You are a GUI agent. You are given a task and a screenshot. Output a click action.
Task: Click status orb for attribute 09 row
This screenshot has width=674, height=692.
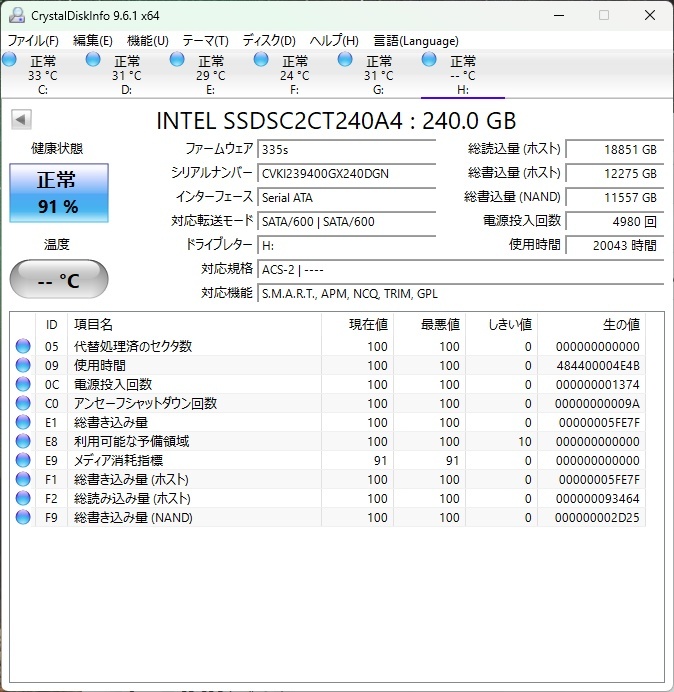coord(23,365)
